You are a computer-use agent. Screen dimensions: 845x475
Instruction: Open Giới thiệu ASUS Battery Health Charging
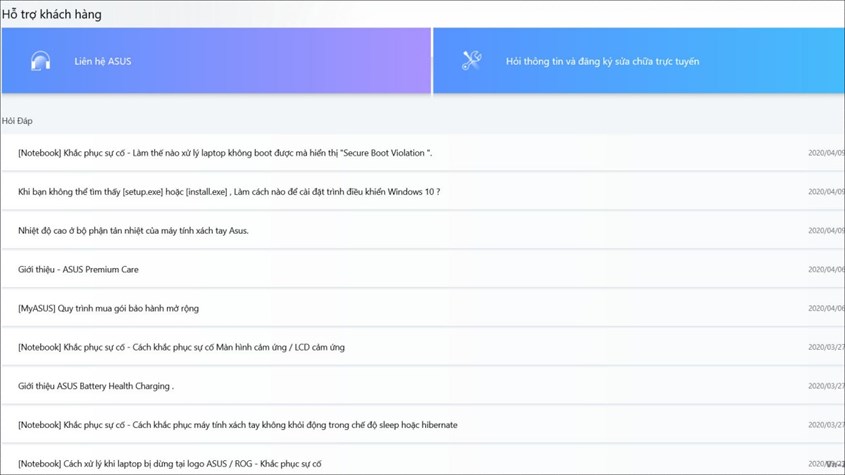[x=96, y=387]
